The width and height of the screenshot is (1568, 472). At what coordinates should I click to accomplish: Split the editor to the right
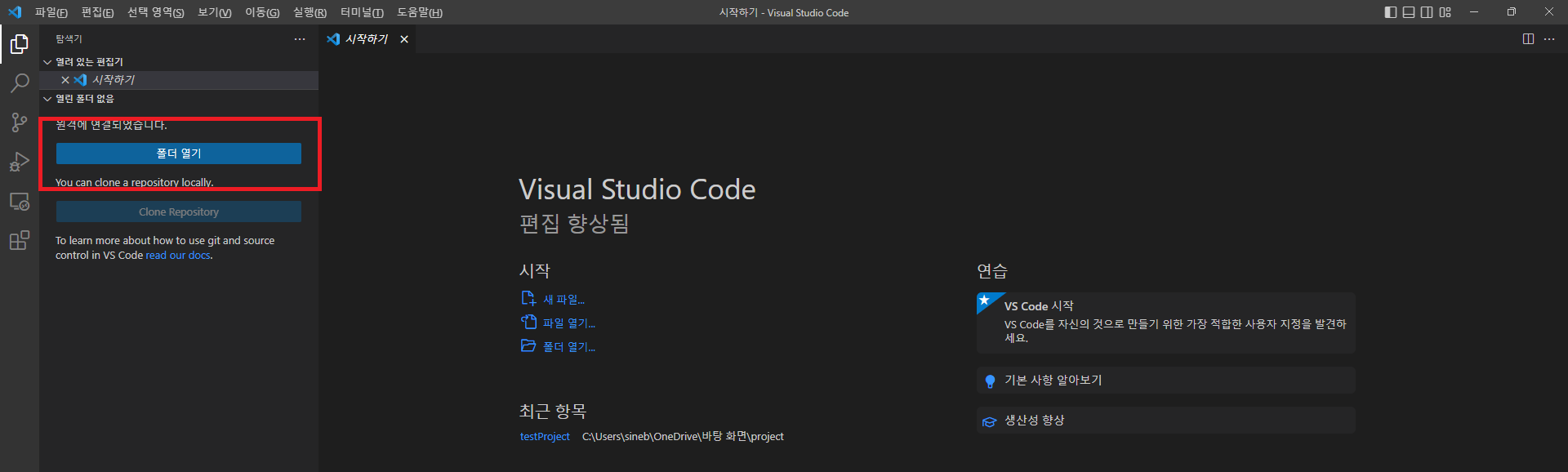pos(1528,39)
